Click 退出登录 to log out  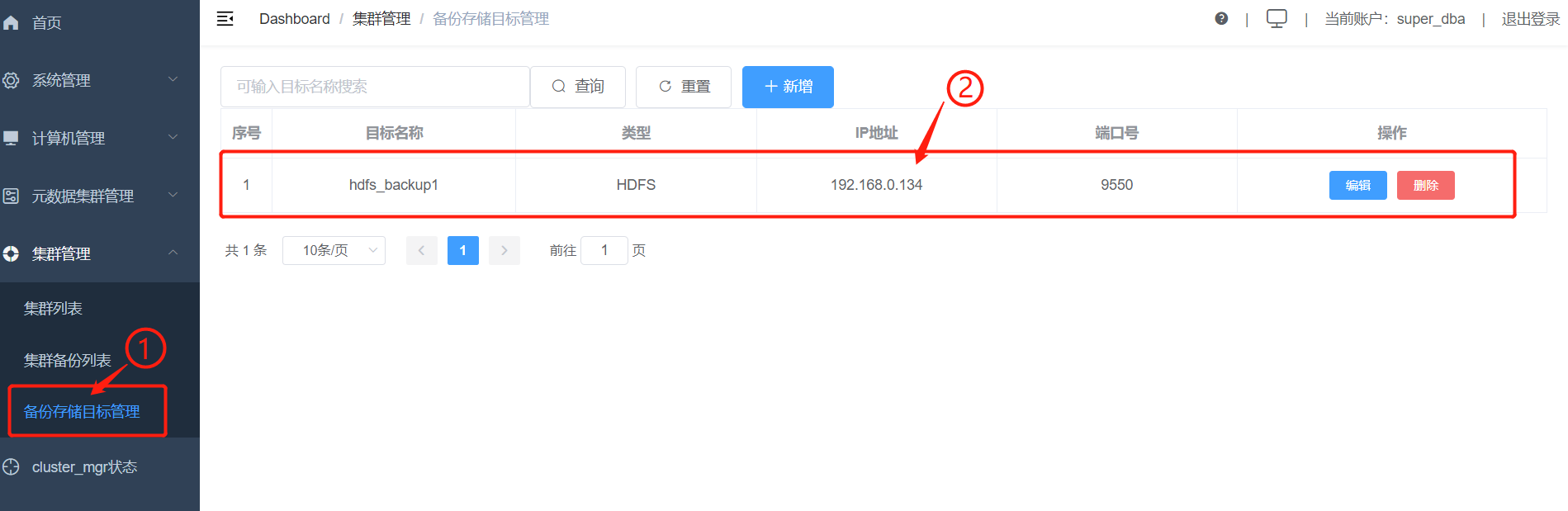(x=1530, y=19)
